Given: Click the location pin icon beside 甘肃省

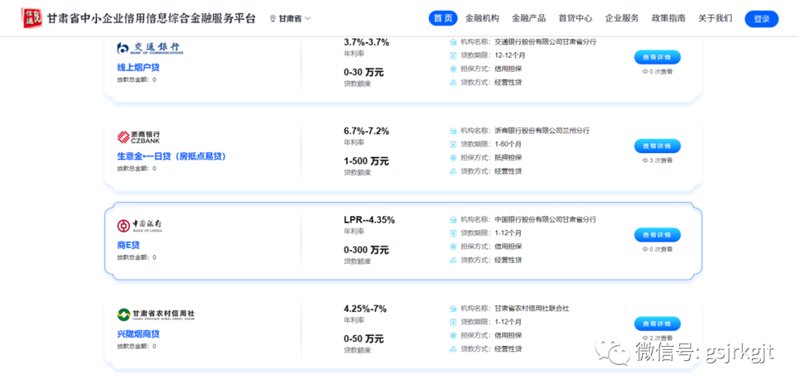Looking at the screenshot, I should [273, 19].
